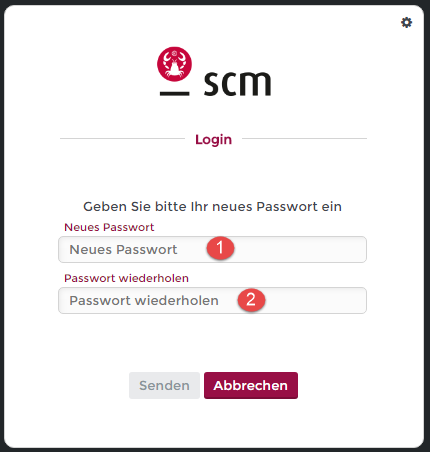Click the Passwort wiederholen label above the field

126,278
